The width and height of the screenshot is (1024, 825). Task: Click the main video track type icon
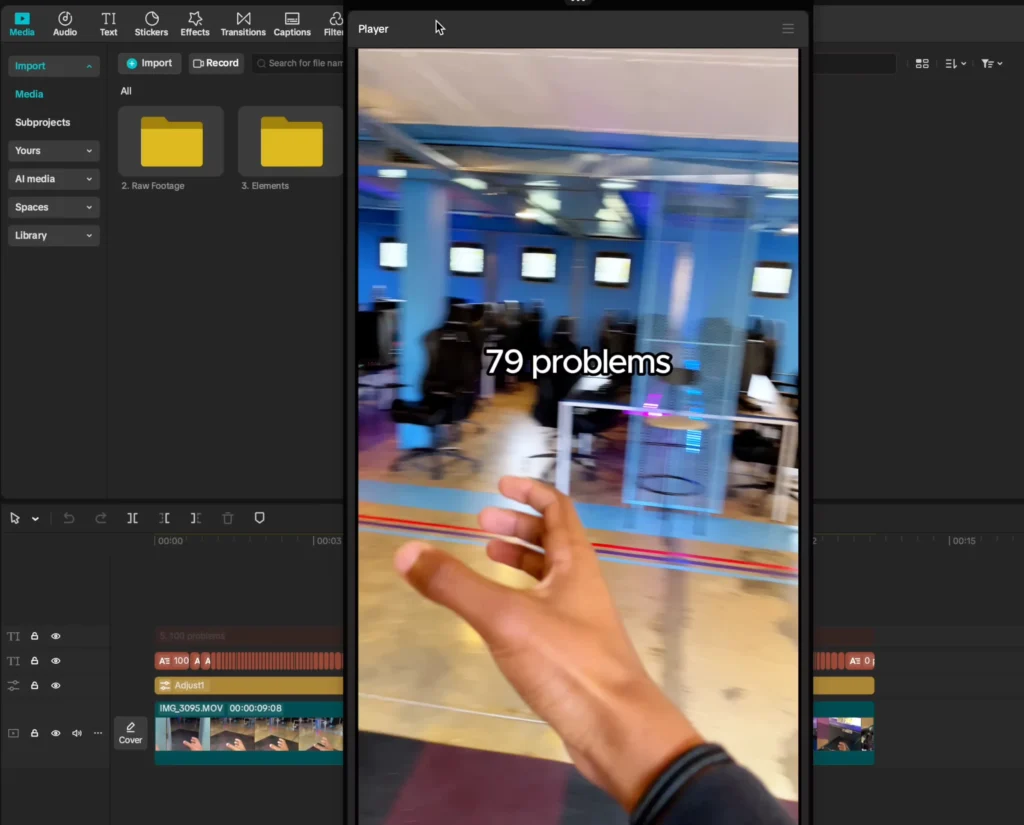coord(13,733)
